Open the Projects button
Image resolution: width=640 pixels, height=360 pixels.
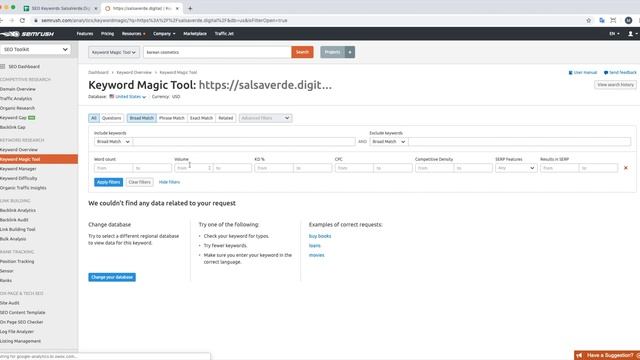(x=333, y=52)
